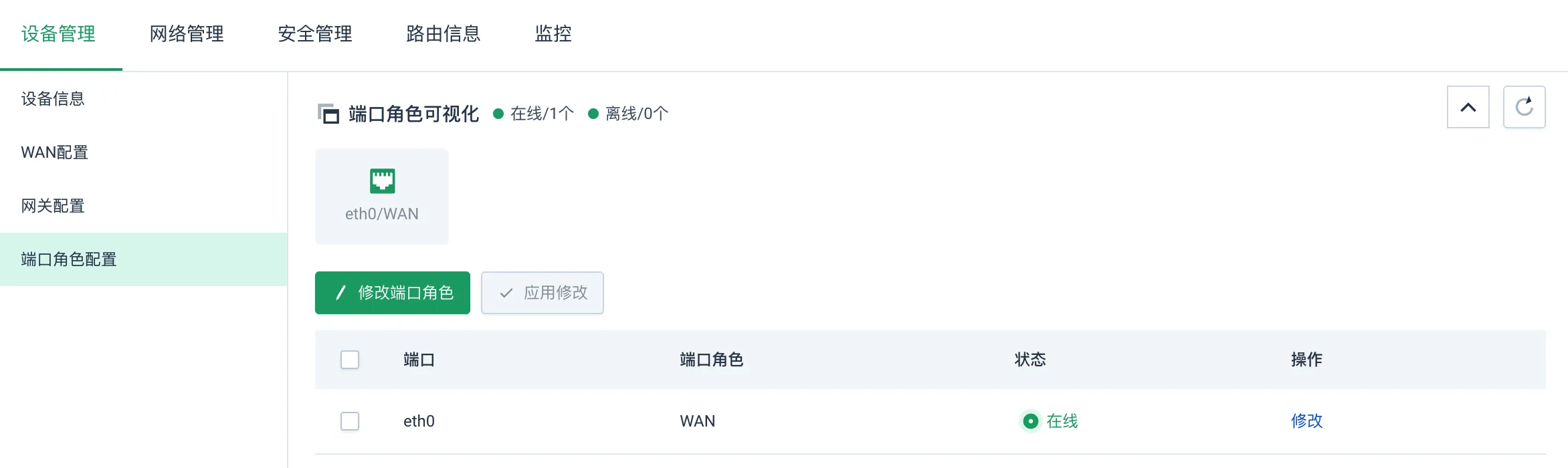
Task: Click the 修改 link for eth0
Action: pyautogui.click(x=1306, y=421)
